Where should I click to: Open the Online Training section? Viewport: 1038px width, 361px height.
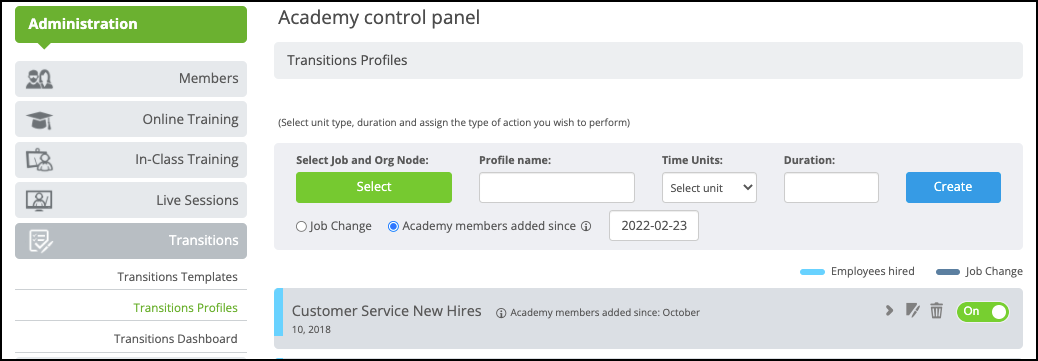[131, 119]
